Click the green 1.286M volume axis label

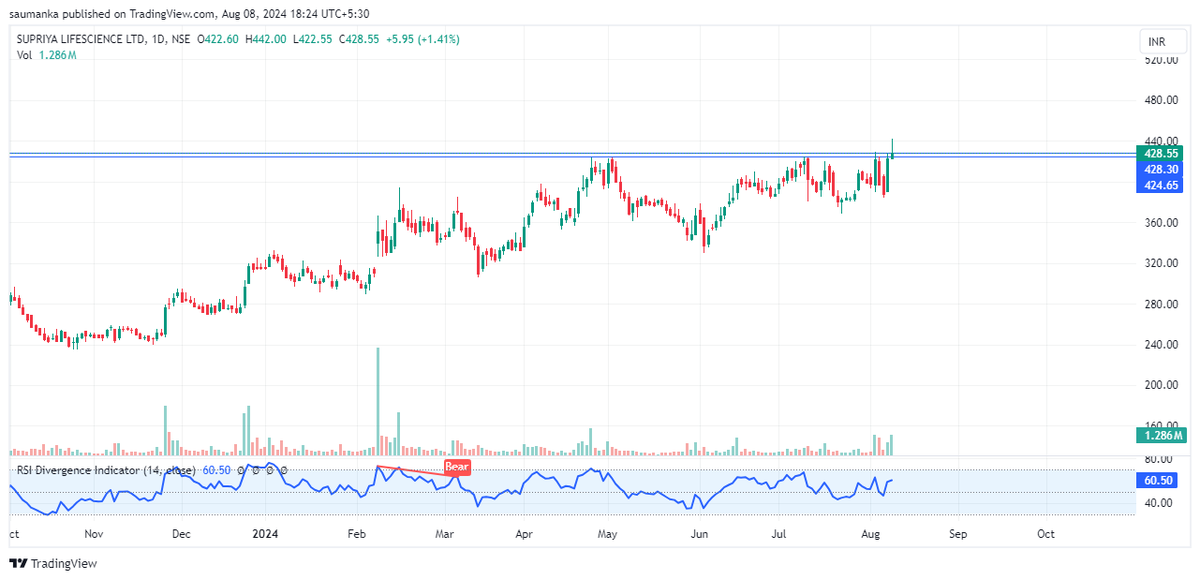[x=1161, y=435]
